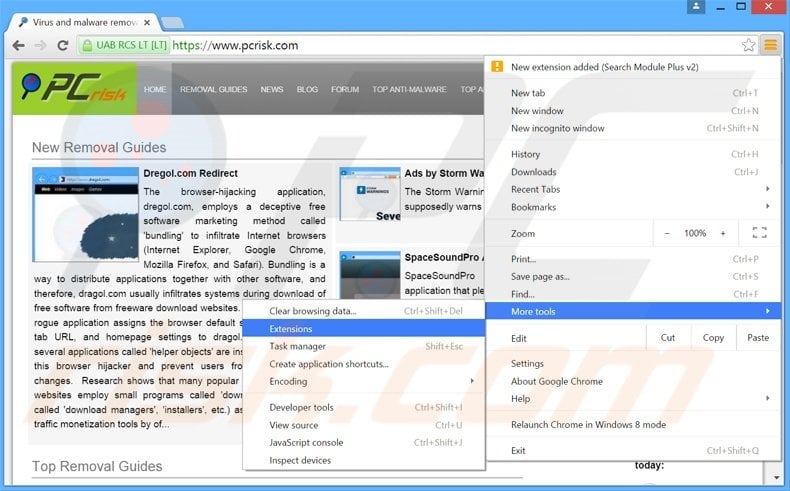This screenshot has width=790, height=491.
Task: Expand the Recent Tabs submenu arrow
Action: coord(767,189)
